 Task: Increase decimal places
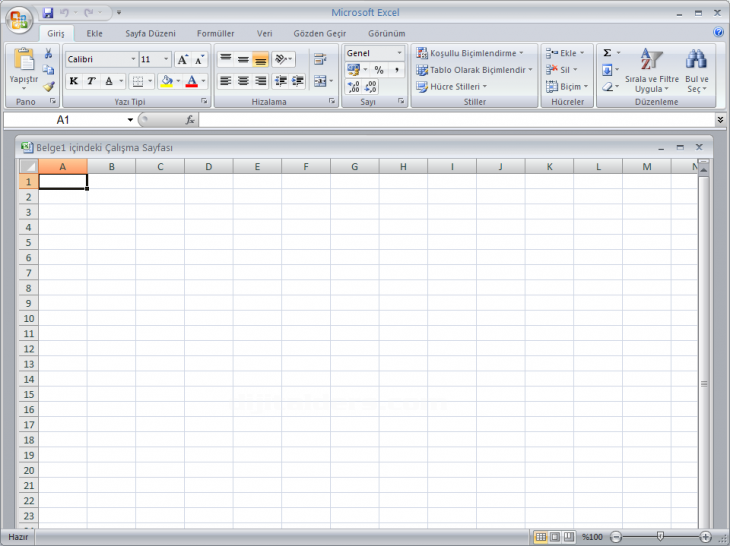click(353, 87)
